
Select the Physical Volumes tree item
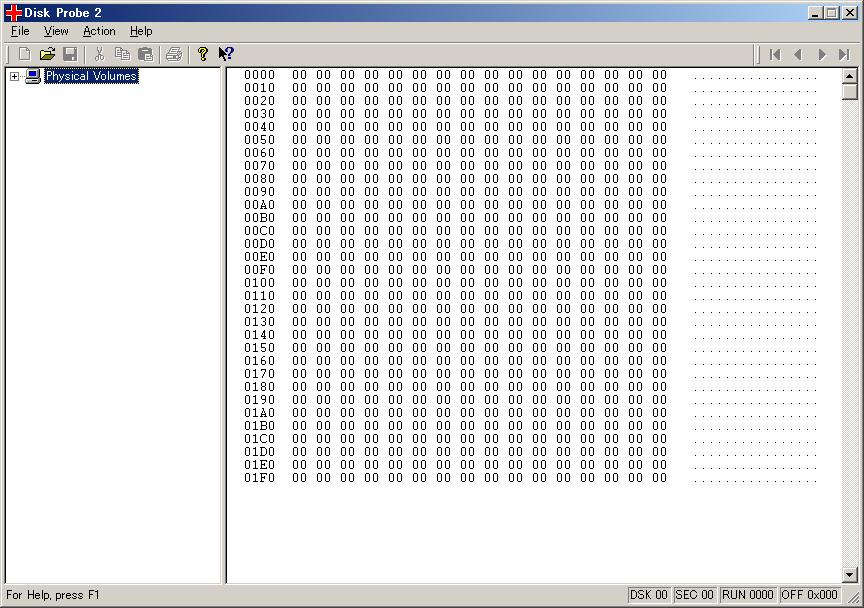(x=91, y=76)
